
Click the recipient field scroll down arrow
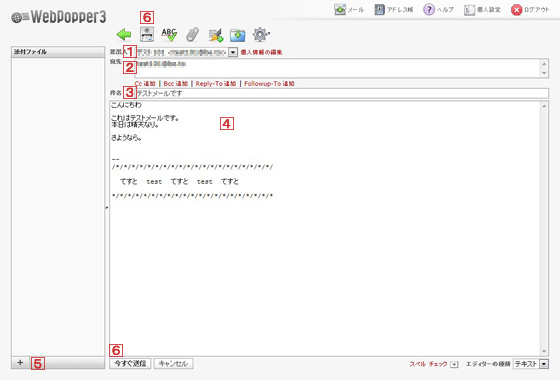tap(544, 73)
